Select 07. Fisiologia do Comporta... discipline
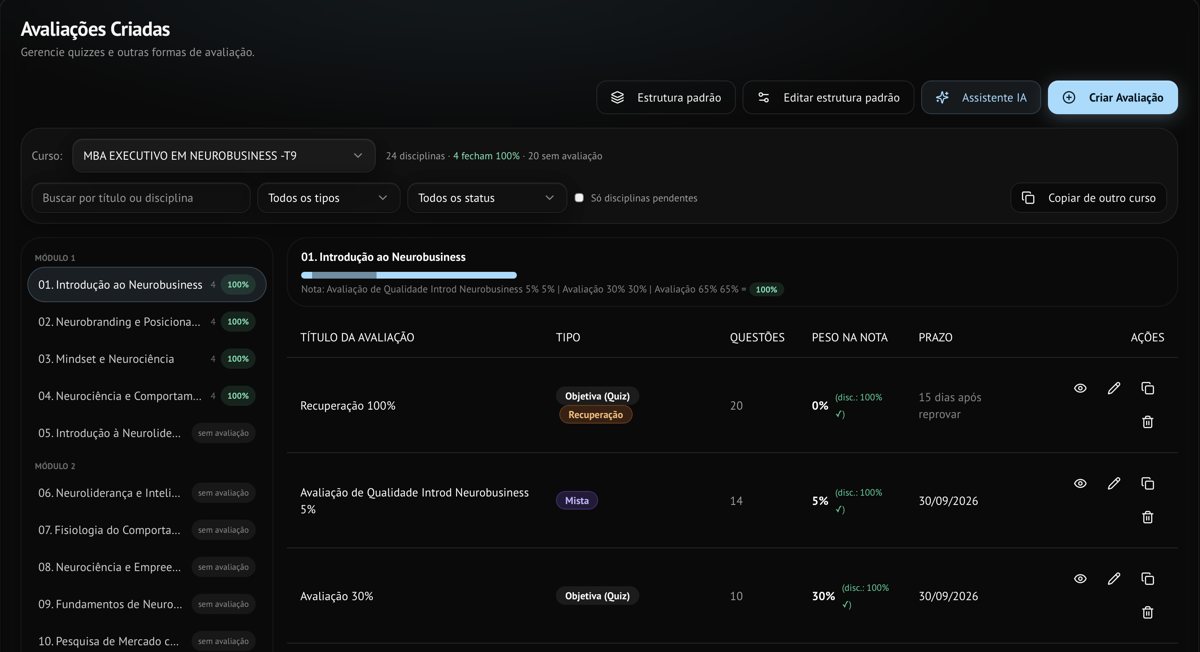 pos(147,530)
